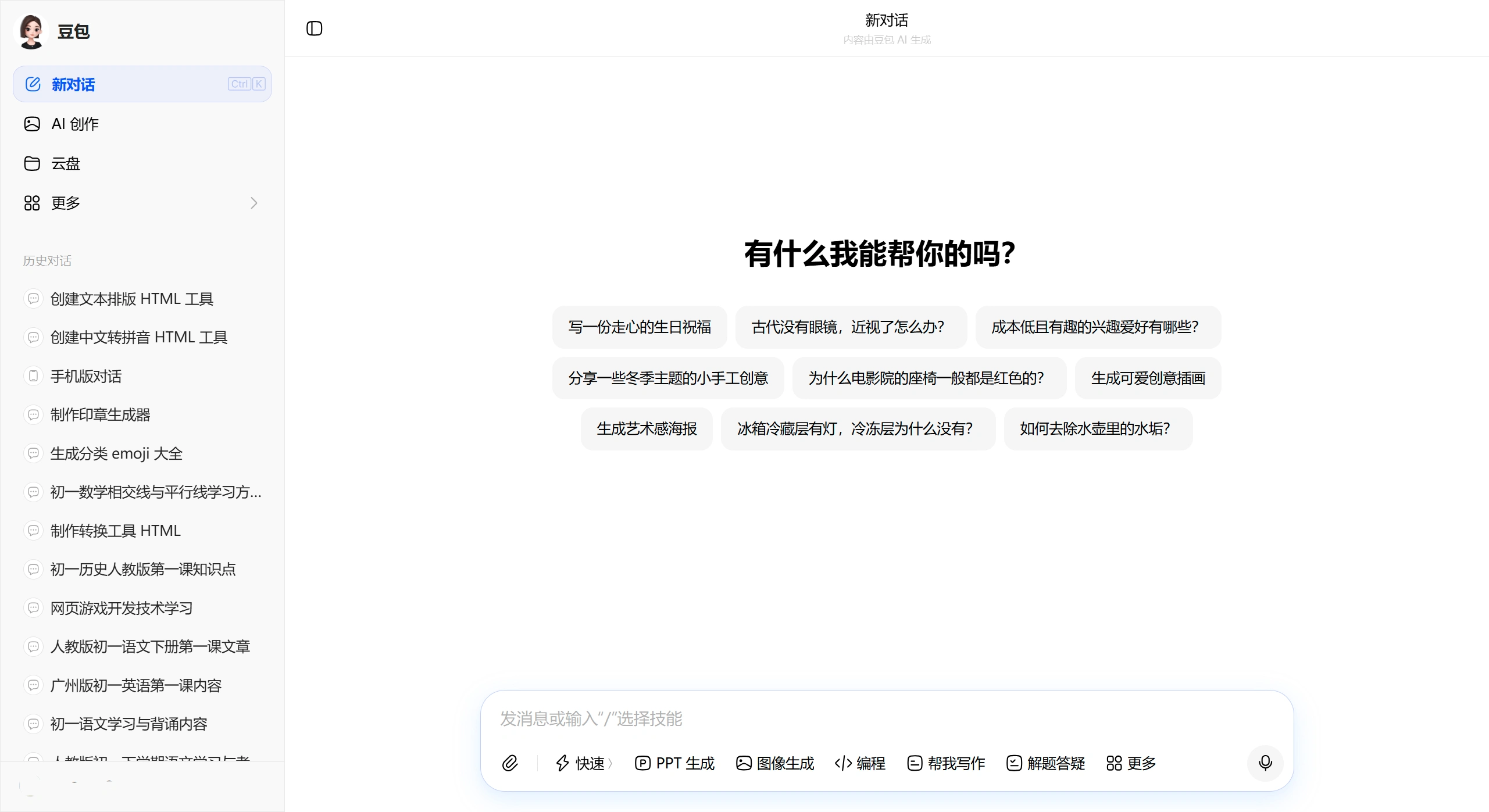Expand the 更多 section in the sidebar
Viewport: 1489px width, 812px height.
coord(253,203)
